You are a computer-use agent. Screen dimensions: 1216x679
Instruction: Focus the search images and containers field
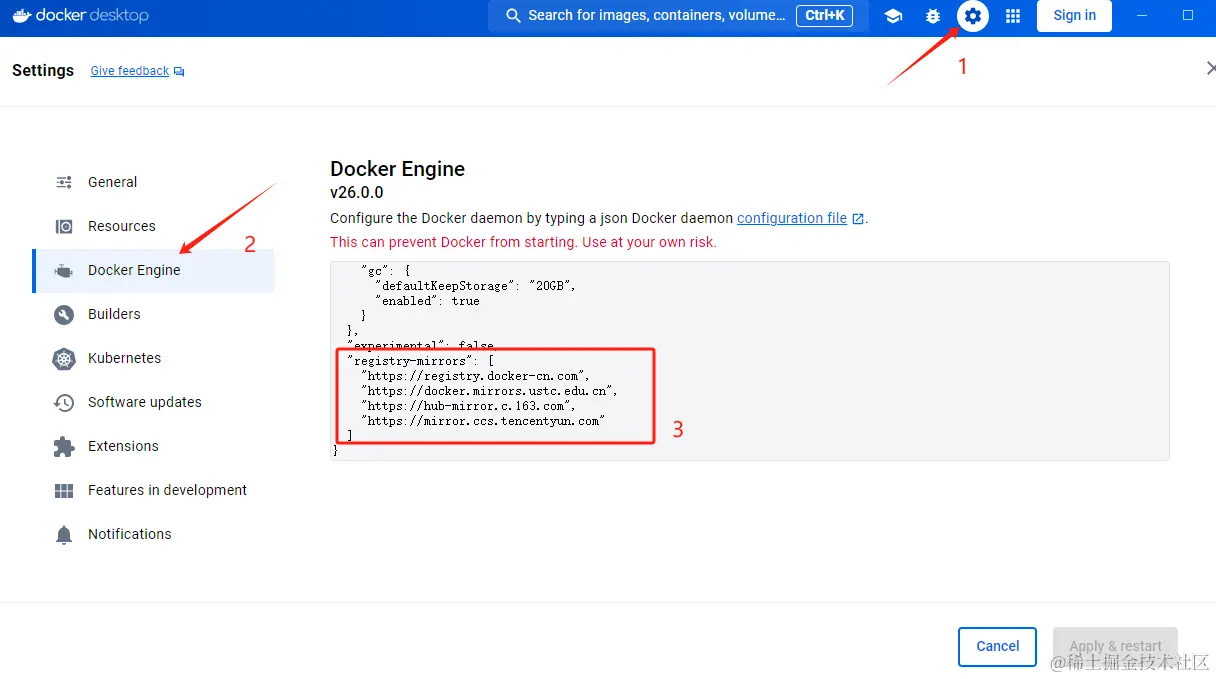[678, 15]
